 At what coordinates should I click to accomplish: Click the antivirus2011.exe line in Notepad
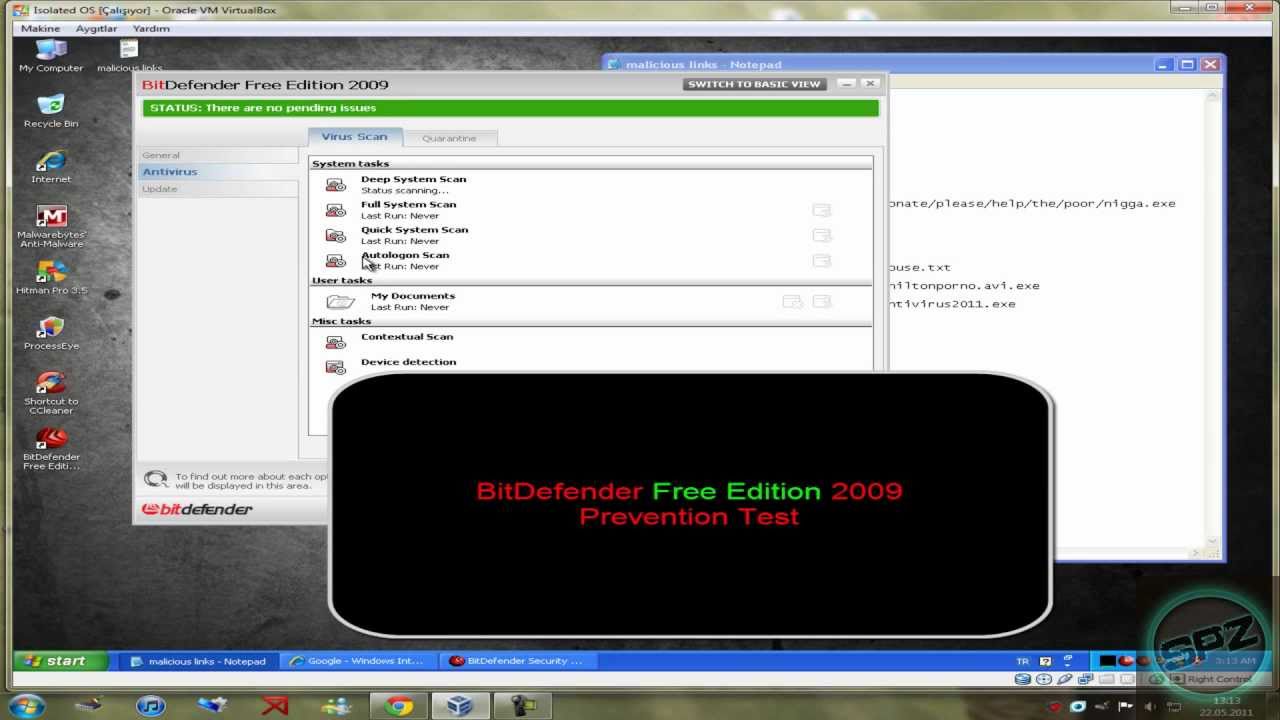pyautogui.click(x=951, y=304)
